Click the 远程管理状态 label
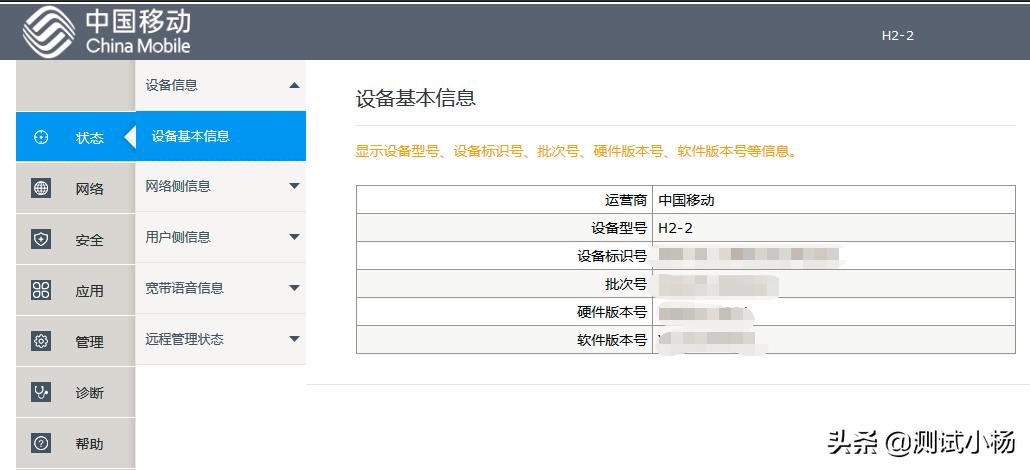Viewport: 1030px width, 470px height. [x=185, y=339]
